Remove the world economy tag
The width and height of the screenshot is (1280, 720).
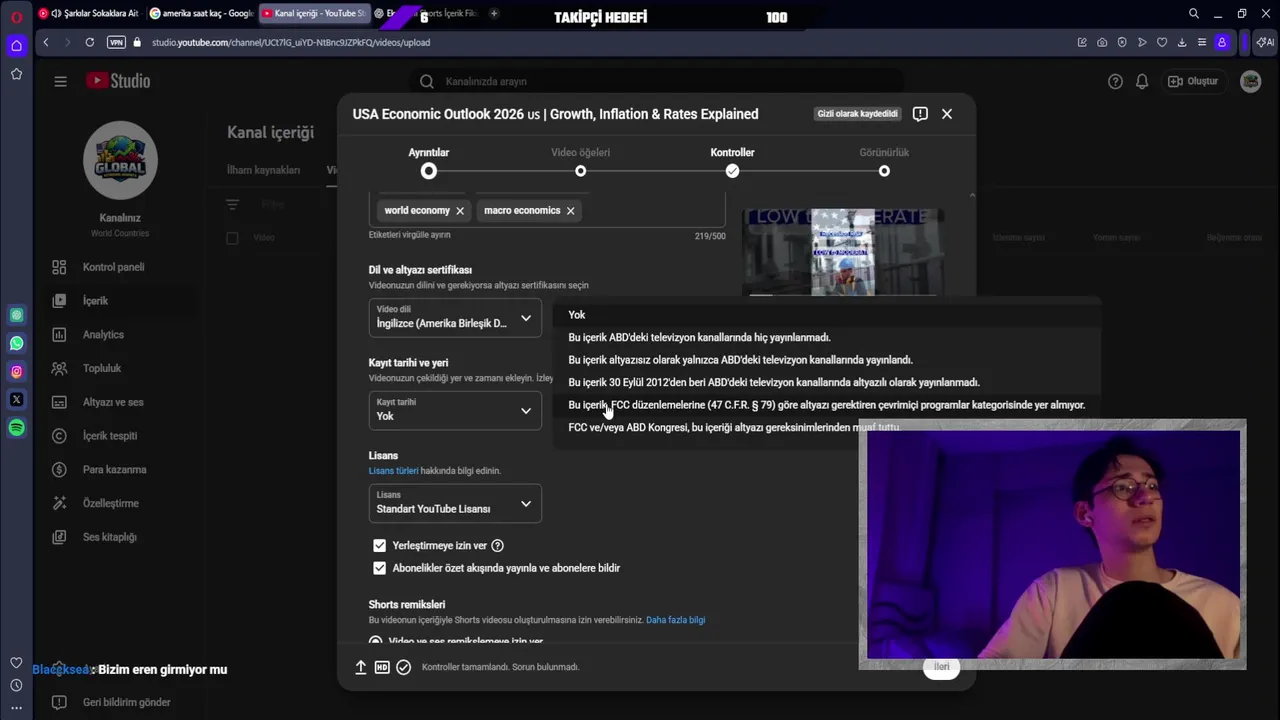point(460,211)
